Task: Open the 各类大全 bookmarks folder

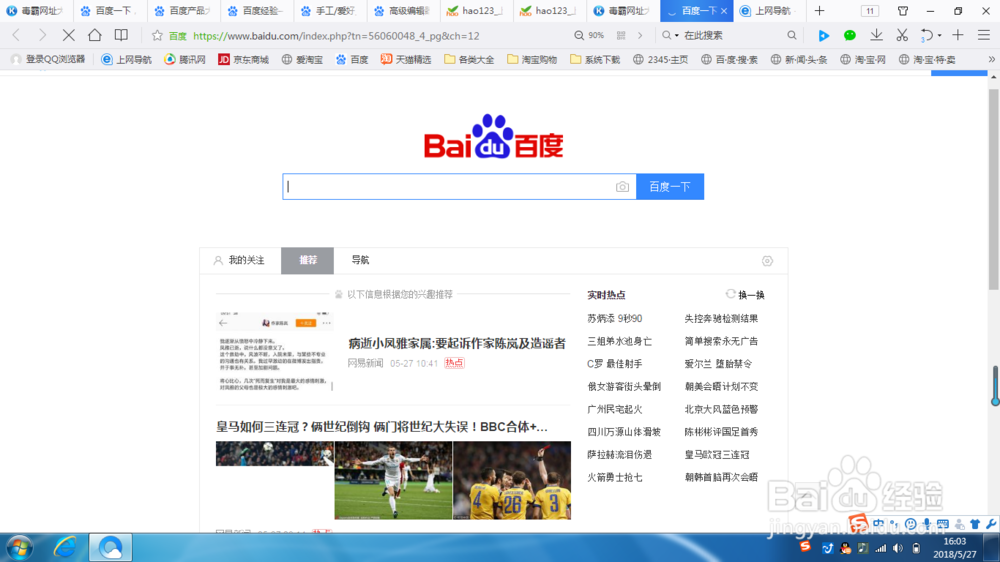Action: click(x=469, y=59)
